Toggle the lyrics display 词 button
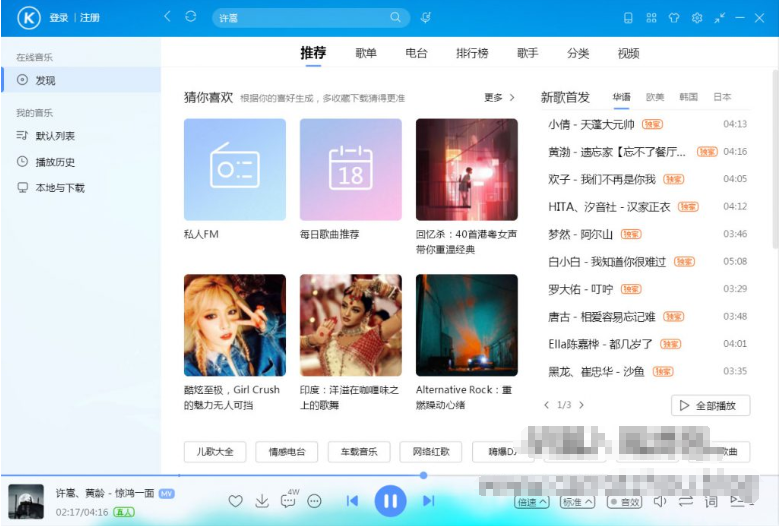Image resolution: width=779 pixels, height=526 pixels. coord(711,501)
